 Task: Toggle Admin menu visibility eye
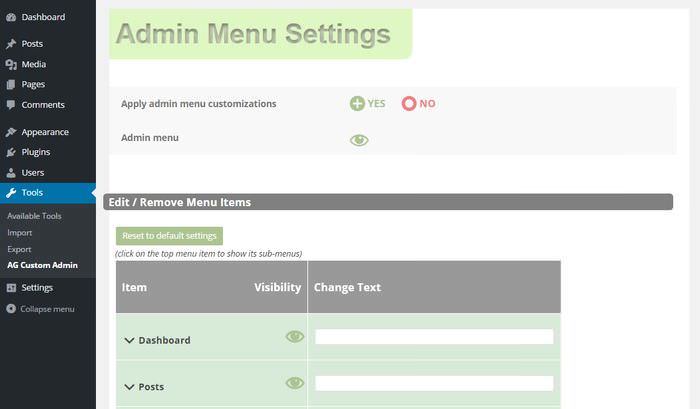coord(359,140)
